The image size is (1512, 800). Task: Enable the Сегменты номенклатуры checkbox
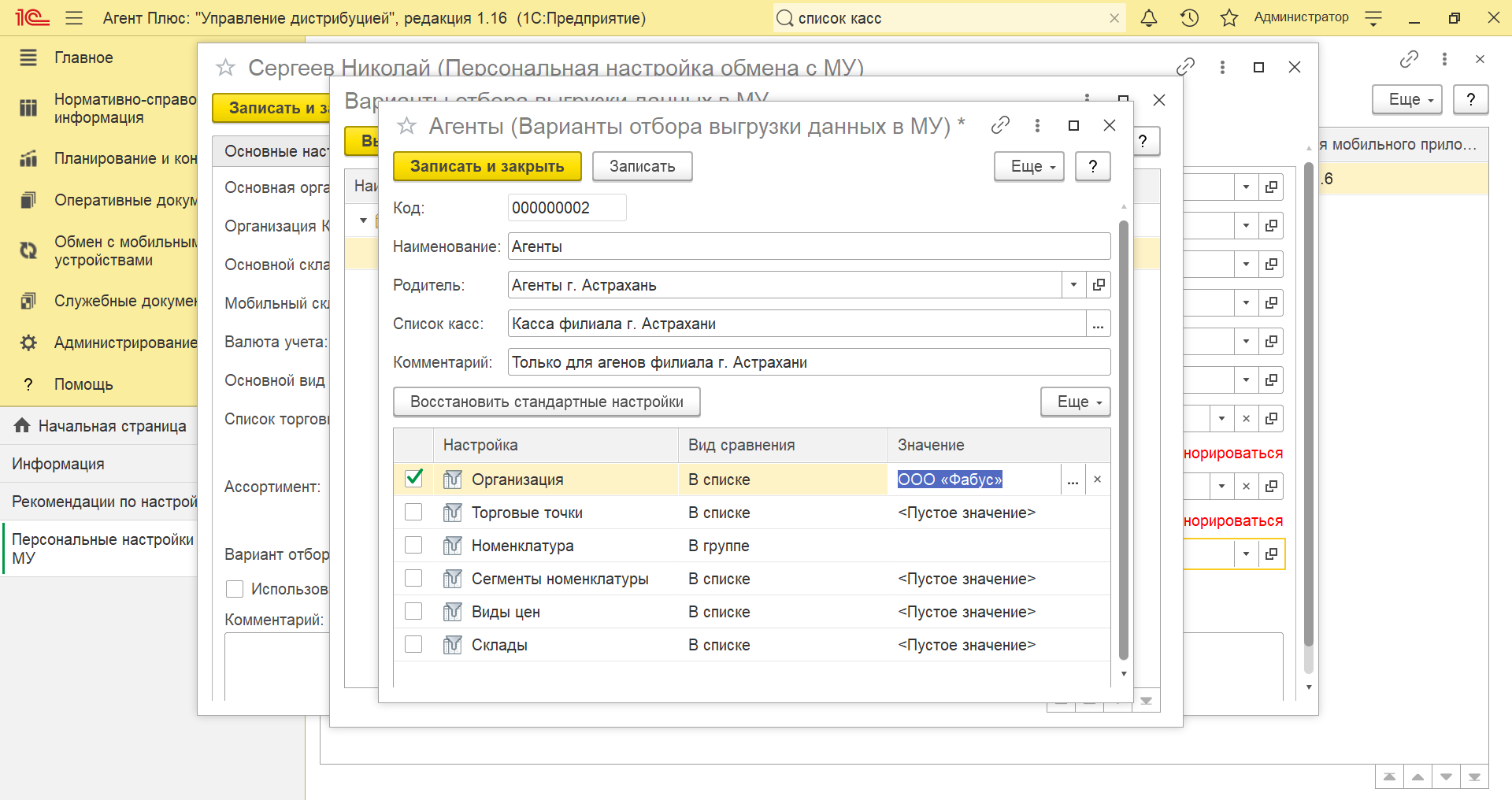[413, 578]
